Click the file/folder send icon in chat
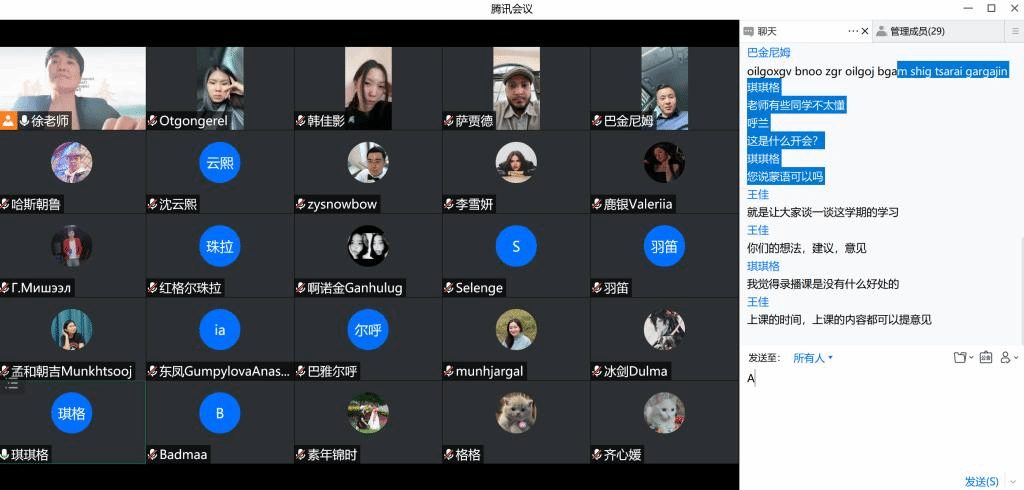The width and height of the screenshot is (1024, 490). [961, 357]
